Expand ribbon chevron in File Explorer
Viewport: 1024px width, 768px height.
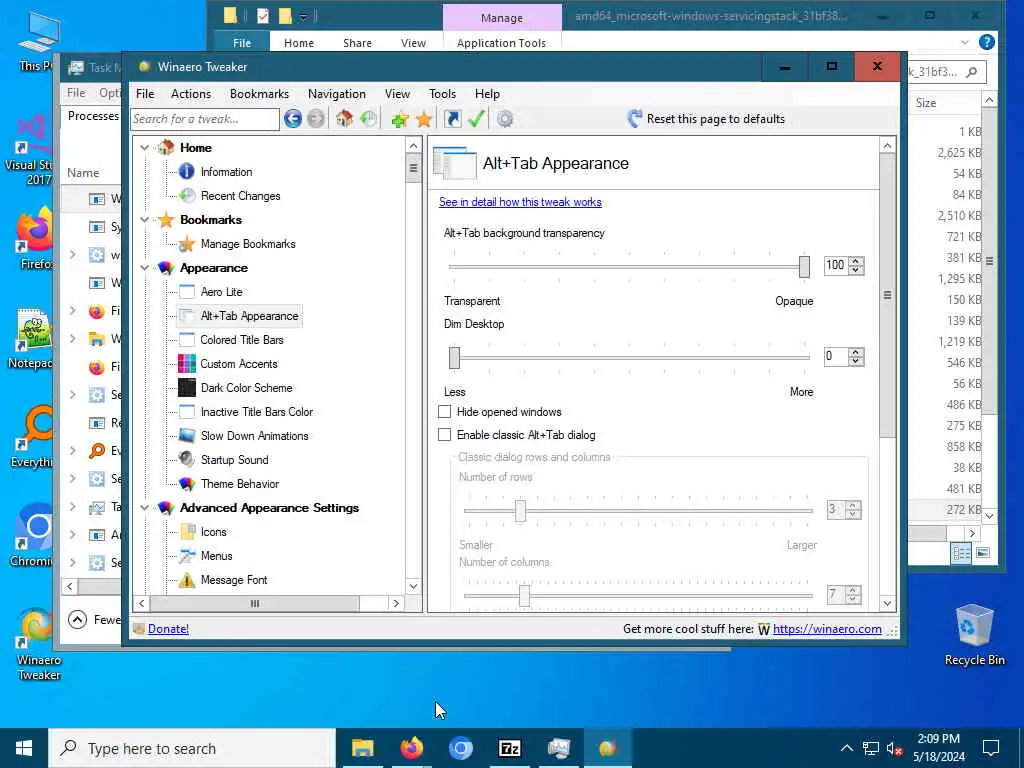point(965,42)
